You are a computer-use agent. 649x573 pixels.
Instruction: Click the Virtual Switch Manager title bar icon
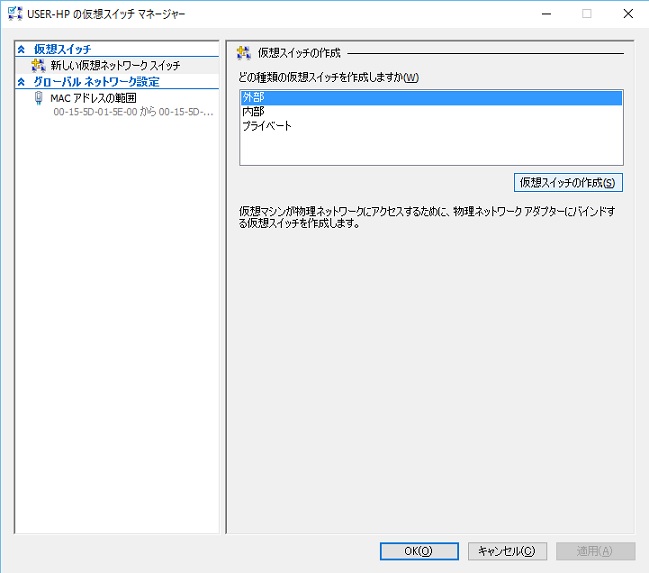tap(15, 13)
